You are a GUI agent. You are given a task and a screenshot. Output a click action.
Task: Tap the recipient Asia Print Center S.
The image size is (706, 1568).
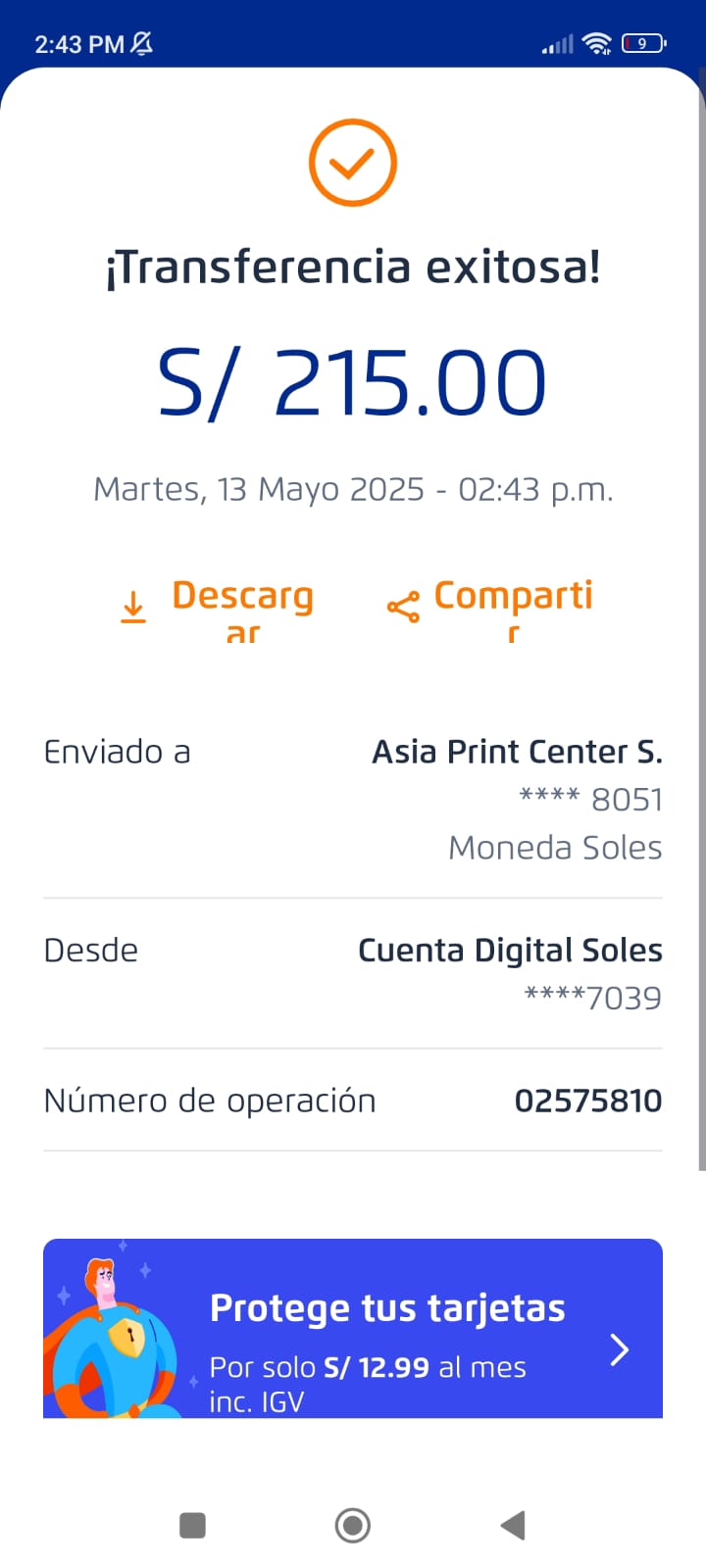(517, 752)
